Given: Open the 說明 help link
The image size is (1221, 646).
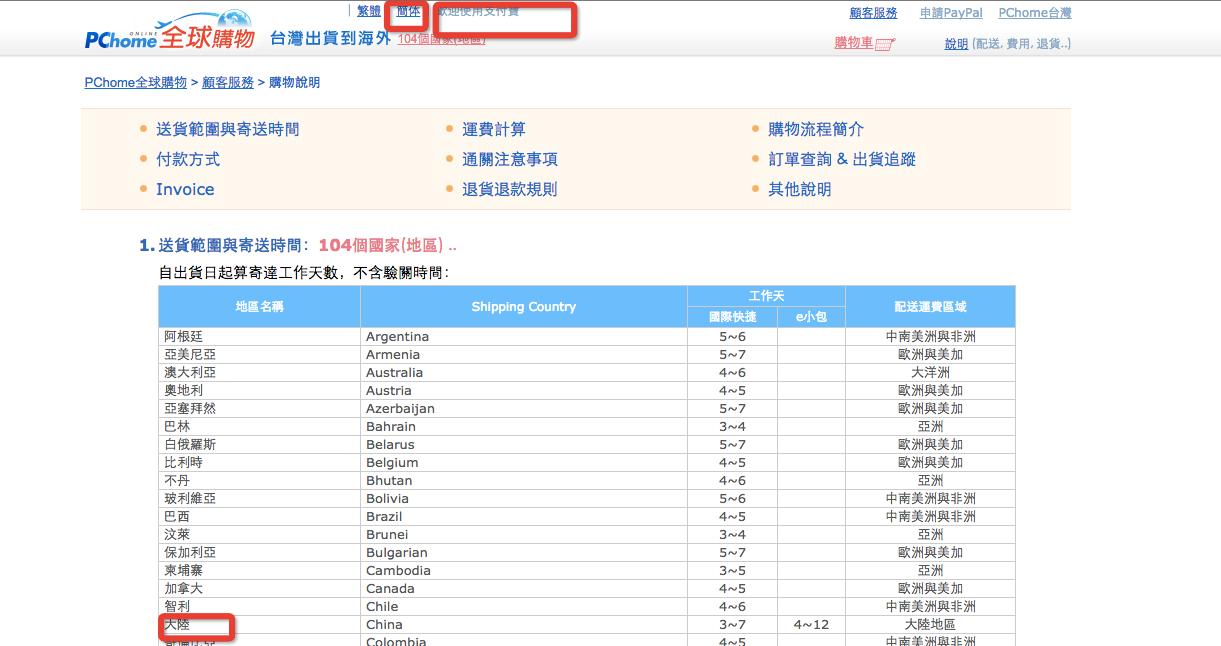Looking at the screenshot, I should (x=956, y=44).
